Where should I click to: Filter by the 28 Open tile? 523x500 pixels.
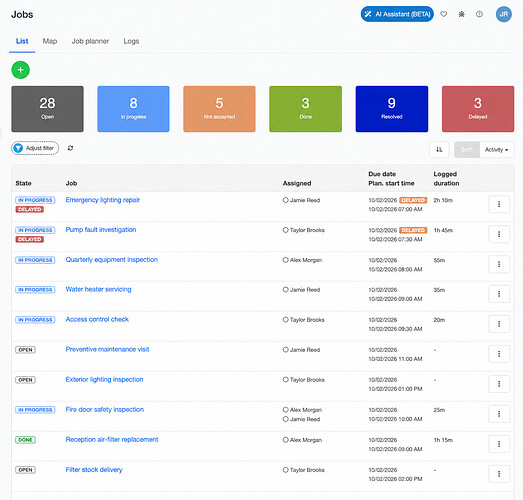coord(47,109)
